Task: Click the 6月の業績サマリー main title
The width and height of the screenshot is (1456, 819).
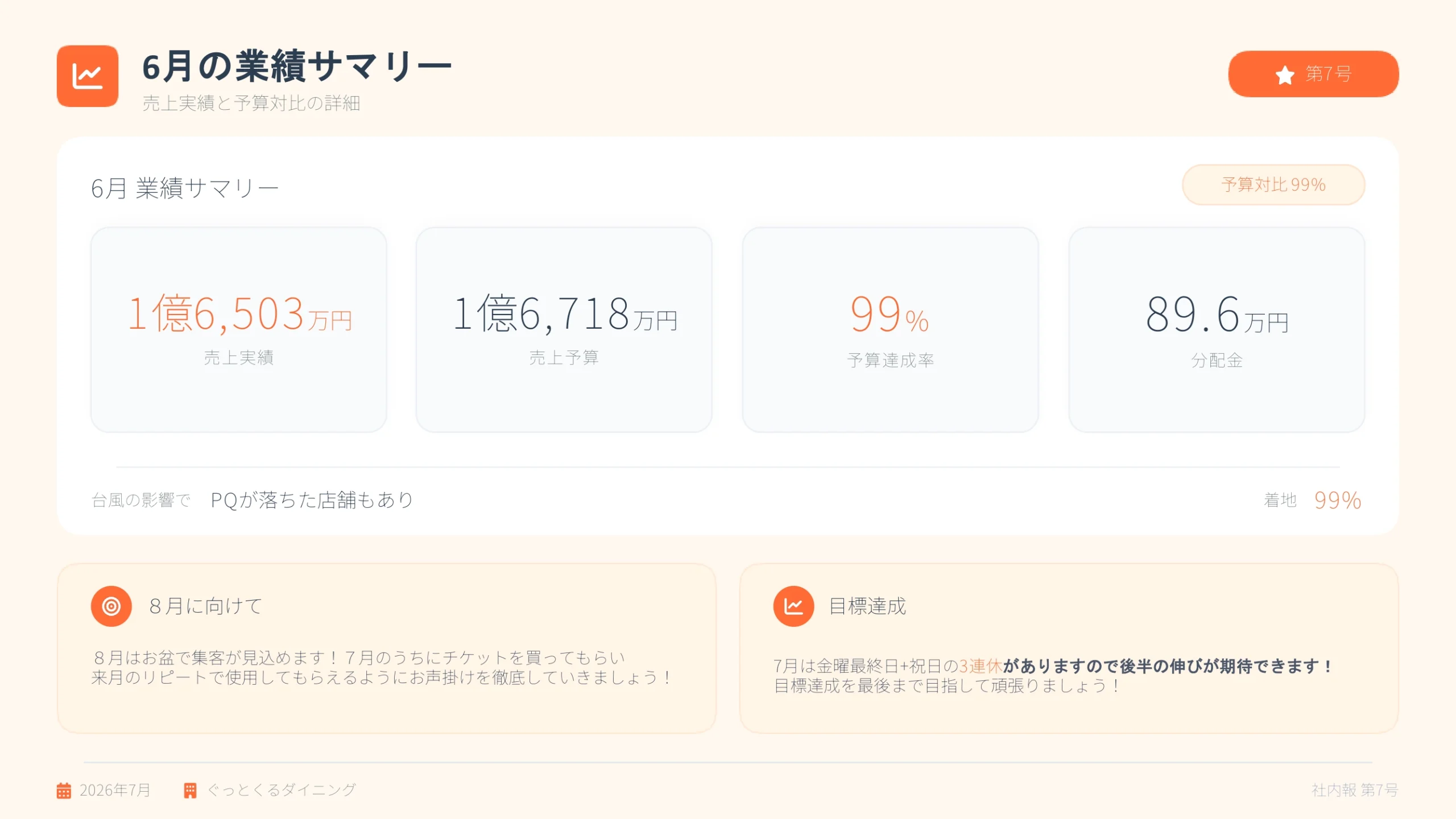Action: tap(297, 66)
